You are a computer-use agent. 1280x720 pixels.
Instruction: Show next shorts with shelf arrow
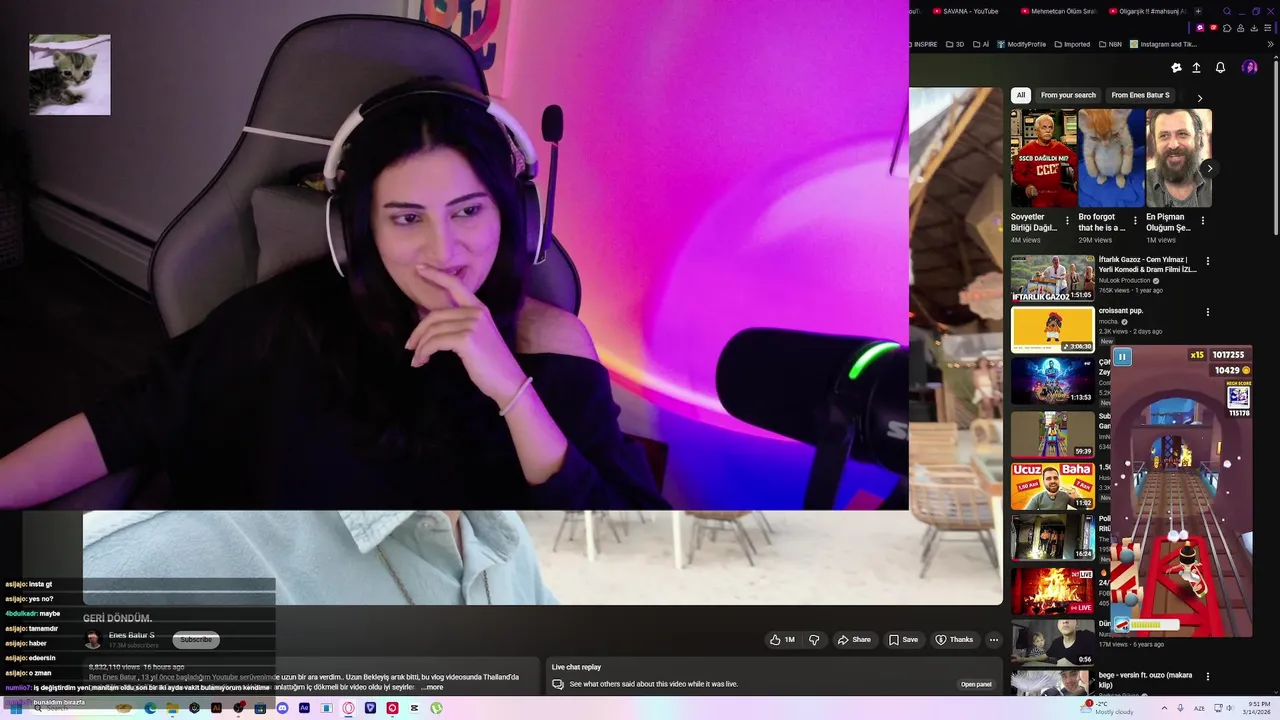[x=1209, y=168]
